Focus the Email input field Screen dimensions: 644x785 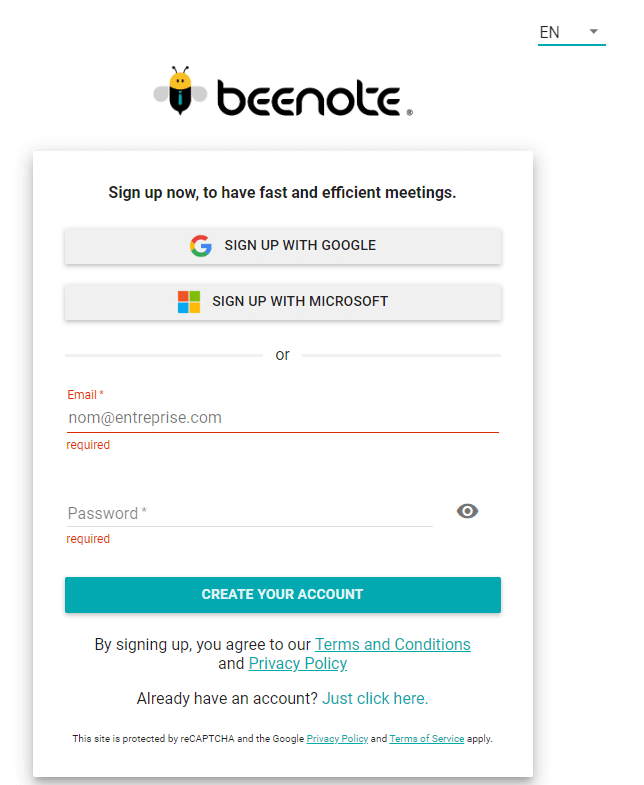tap(283, 418)
